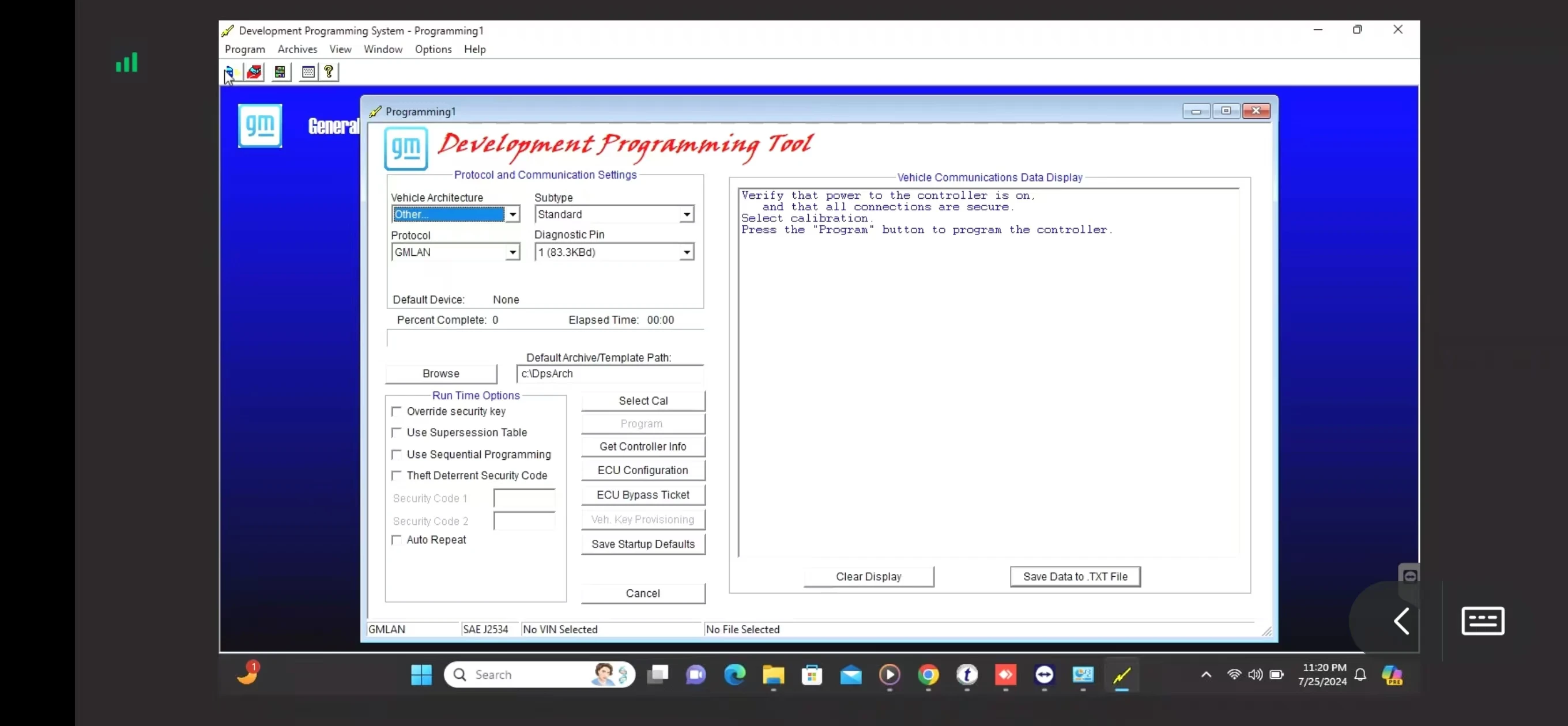
Task: Click the Select Cal button
Action: (x=643, y=401)
